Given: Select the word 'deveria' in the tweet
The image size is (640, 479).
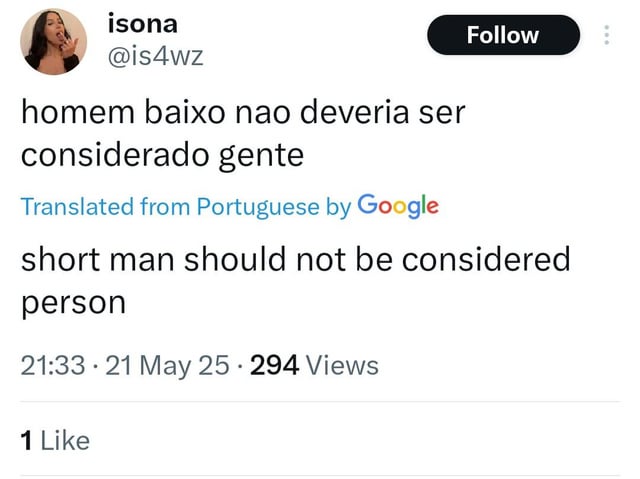Looking at the screenshot, I should pyautogui.click(x=354, y=112).
